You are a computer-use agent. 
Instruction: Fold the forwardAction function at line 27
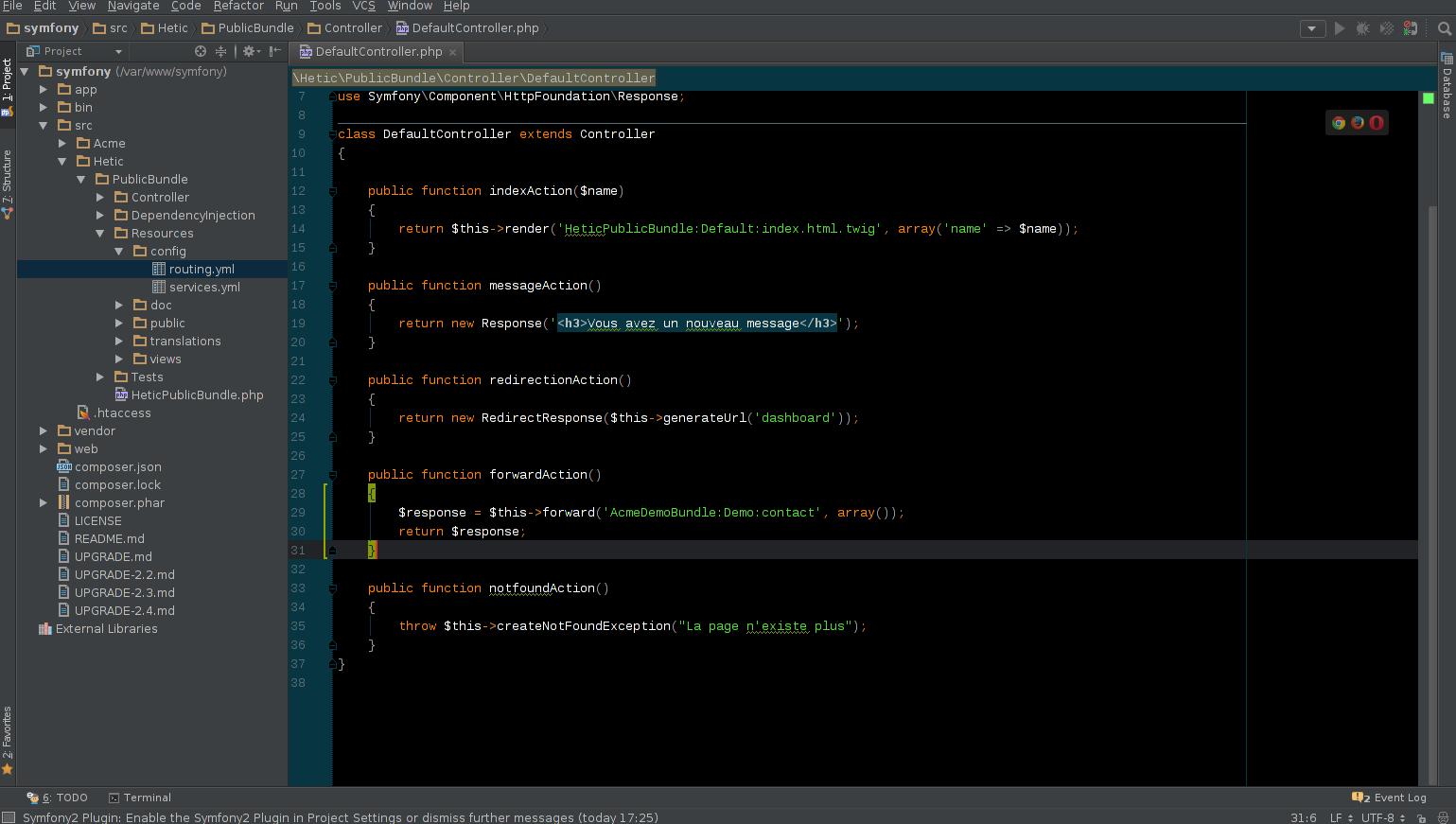tap(333, 475)
